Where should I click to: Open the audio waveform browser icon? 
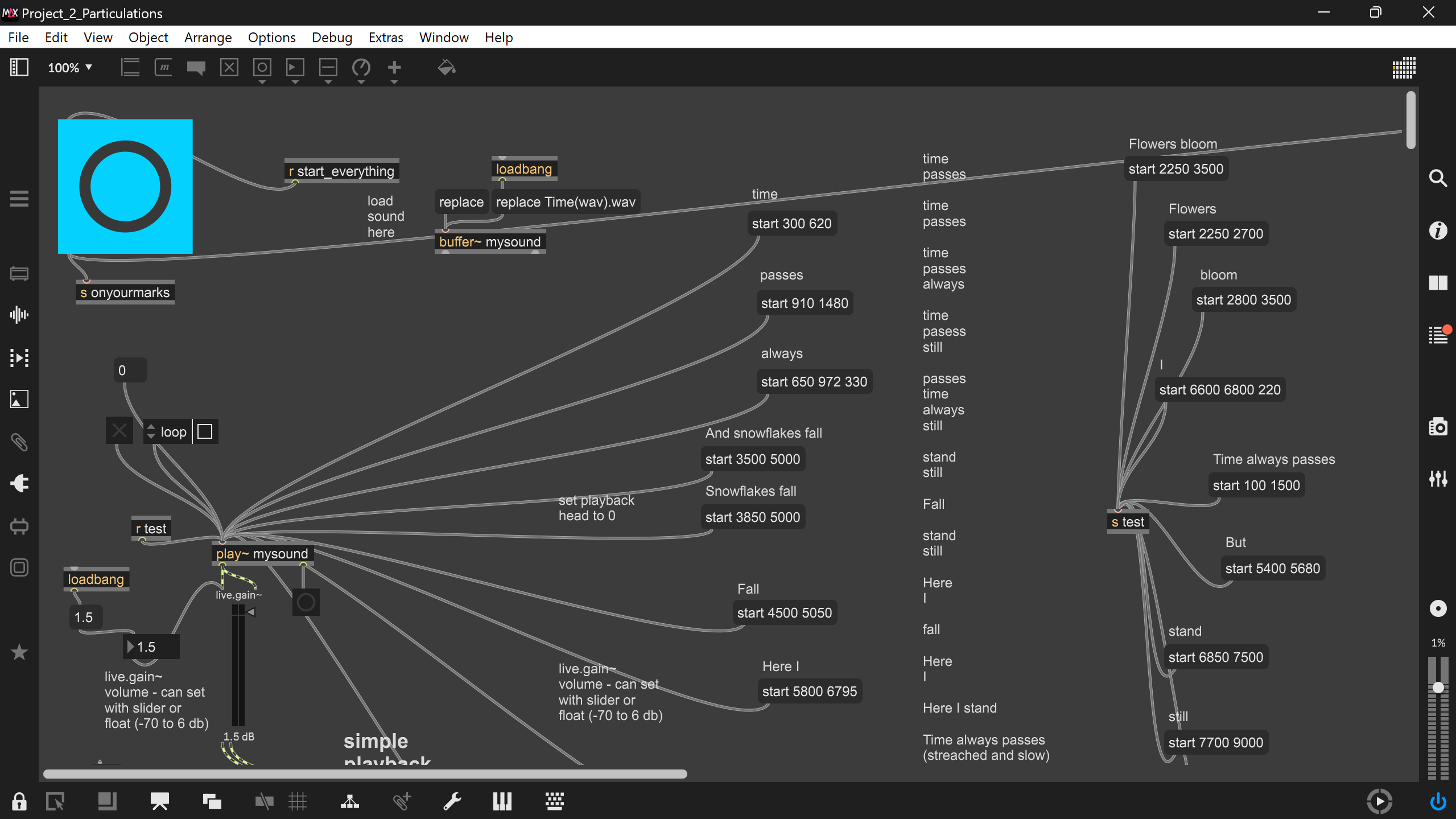pyautogui.click(x=19, y=315)
